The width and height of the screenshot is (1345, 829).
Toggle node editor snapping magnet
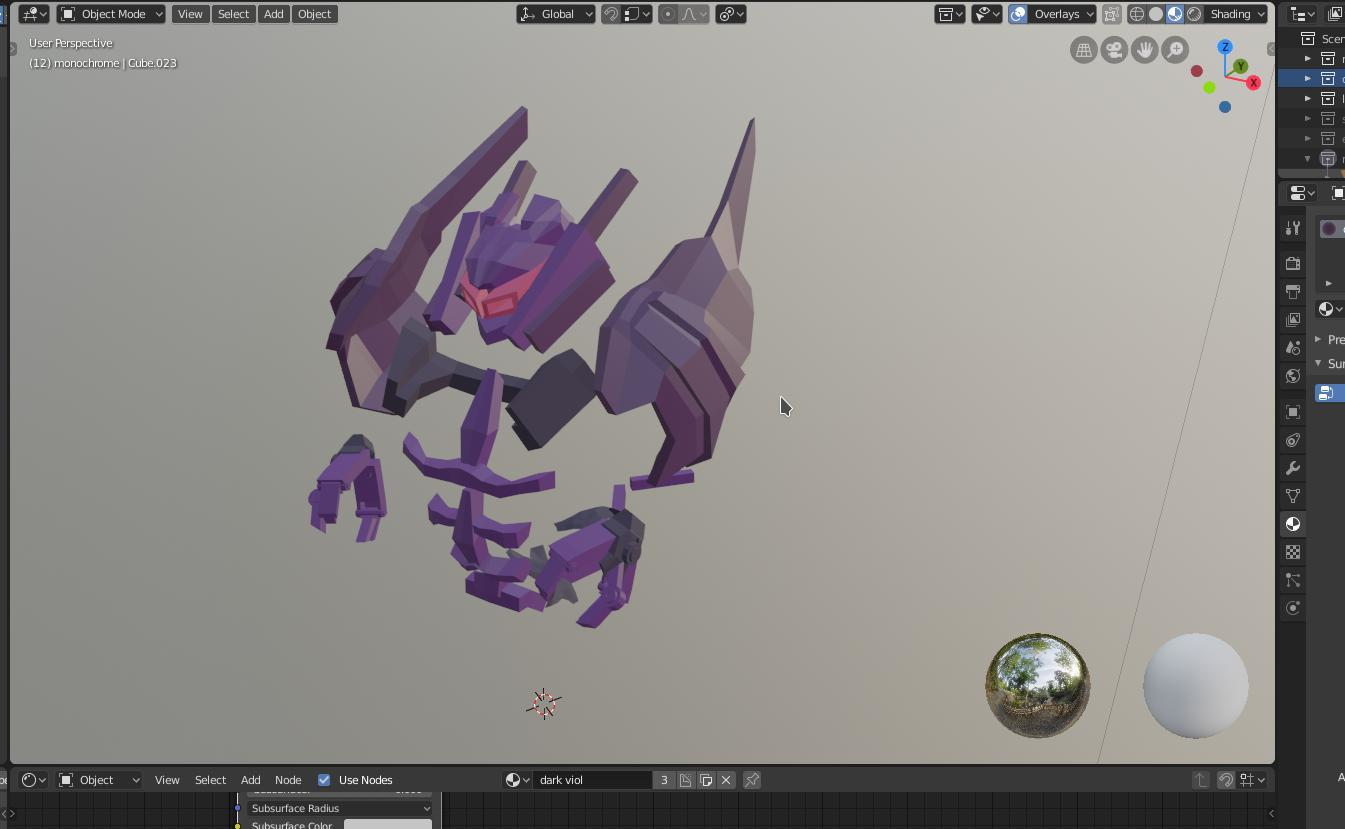[1226, 780]
